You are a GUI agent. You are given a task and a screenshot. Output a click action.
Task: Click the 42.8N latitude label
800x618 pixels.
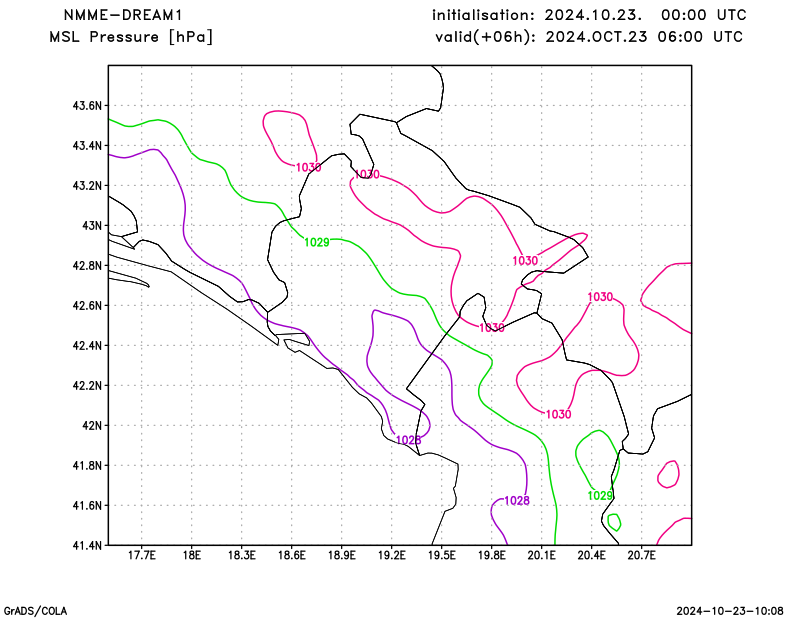coord(87,266)
